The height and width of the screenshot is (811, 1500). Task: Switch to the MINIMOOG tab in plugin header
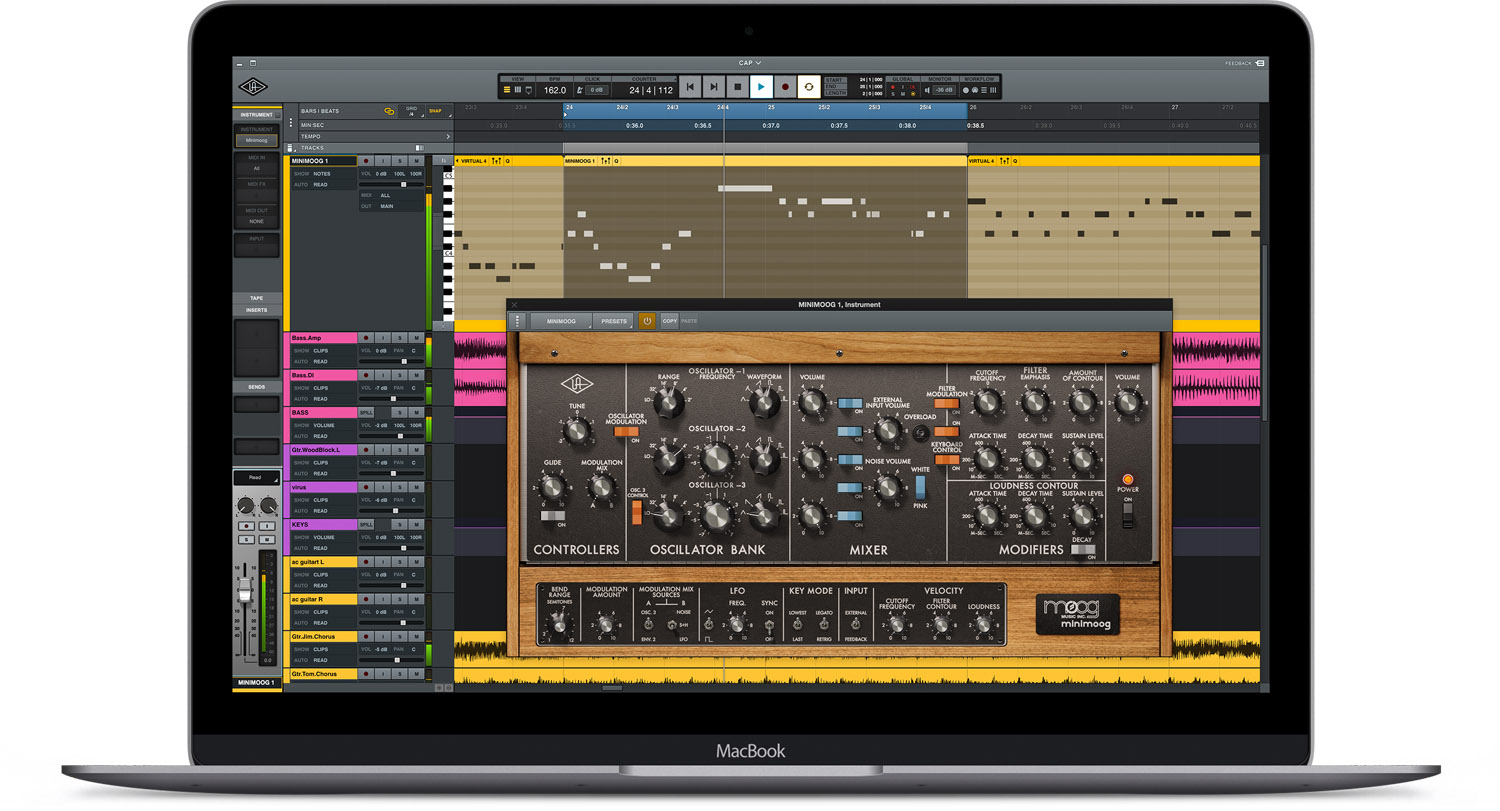561,321
